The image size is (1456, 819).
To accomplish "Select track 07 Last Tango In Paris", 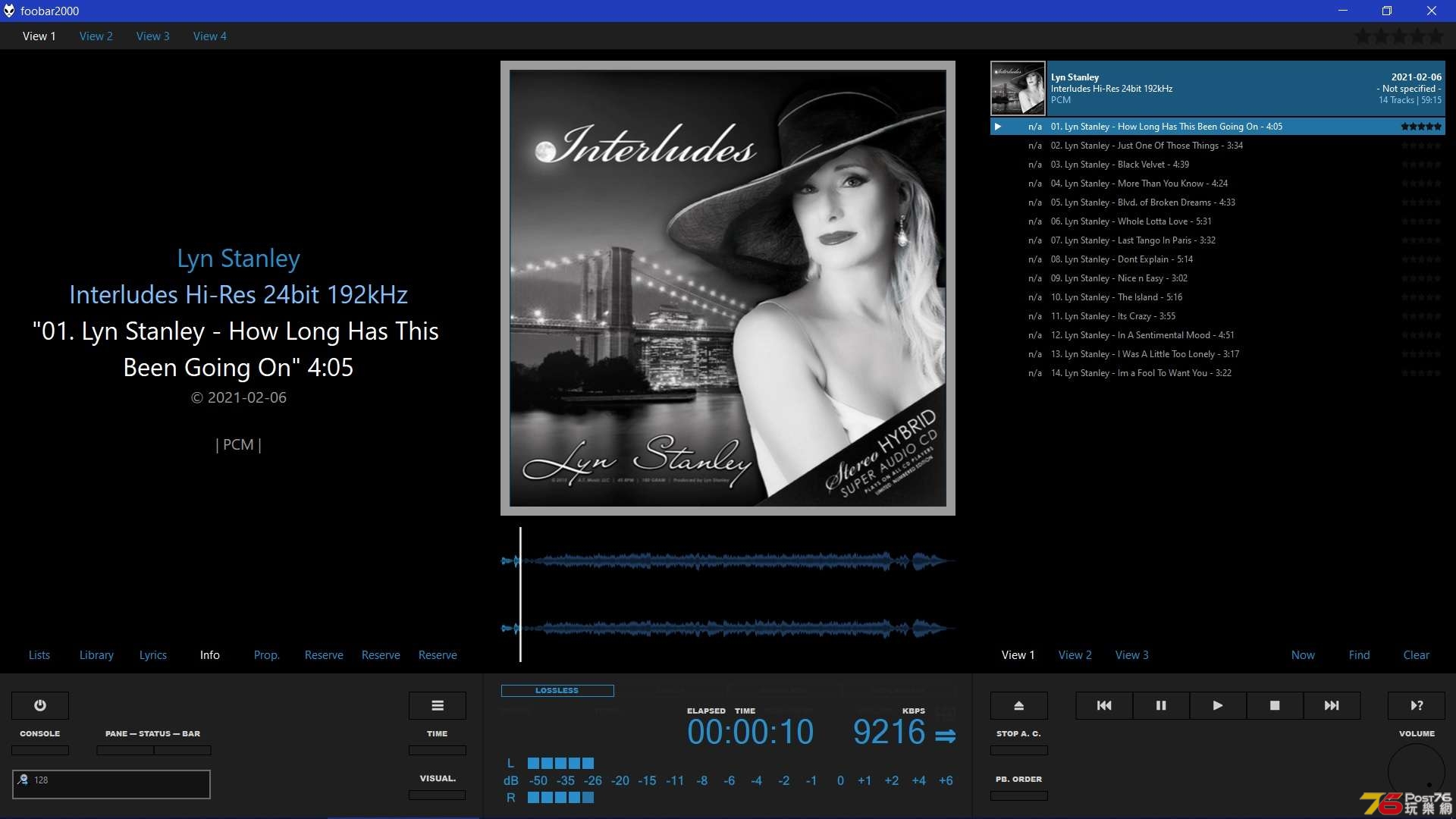I will click(1218, 240).
